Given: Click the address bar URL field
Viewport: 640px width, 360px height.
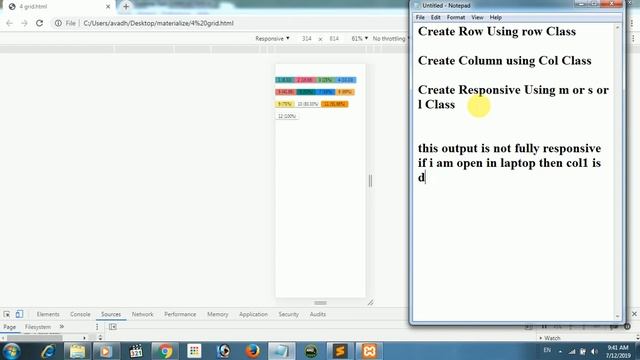Looking at the screenshot, I should 158,23.
